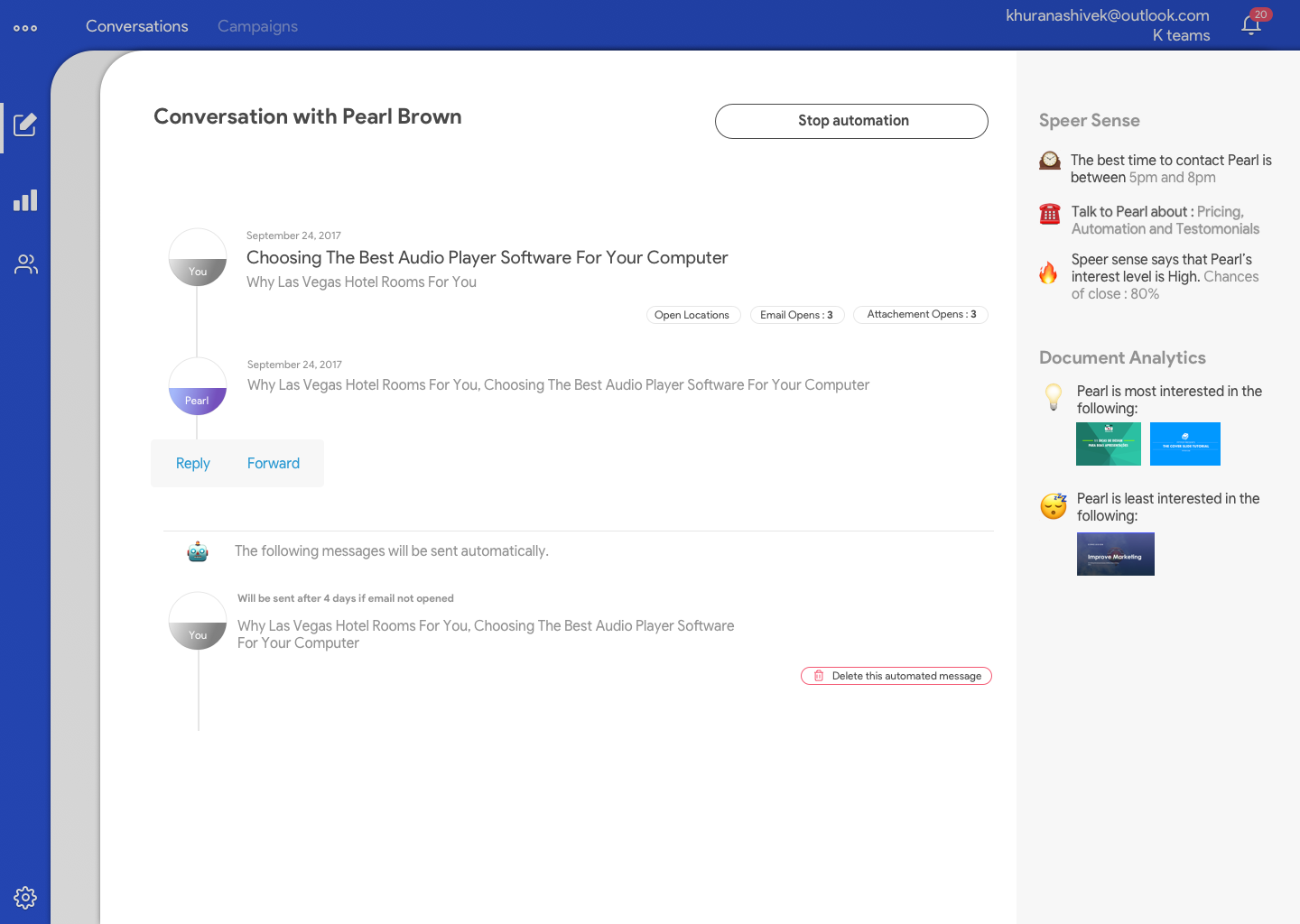Open the green most-interested document thumbnail

[1108, 444]
